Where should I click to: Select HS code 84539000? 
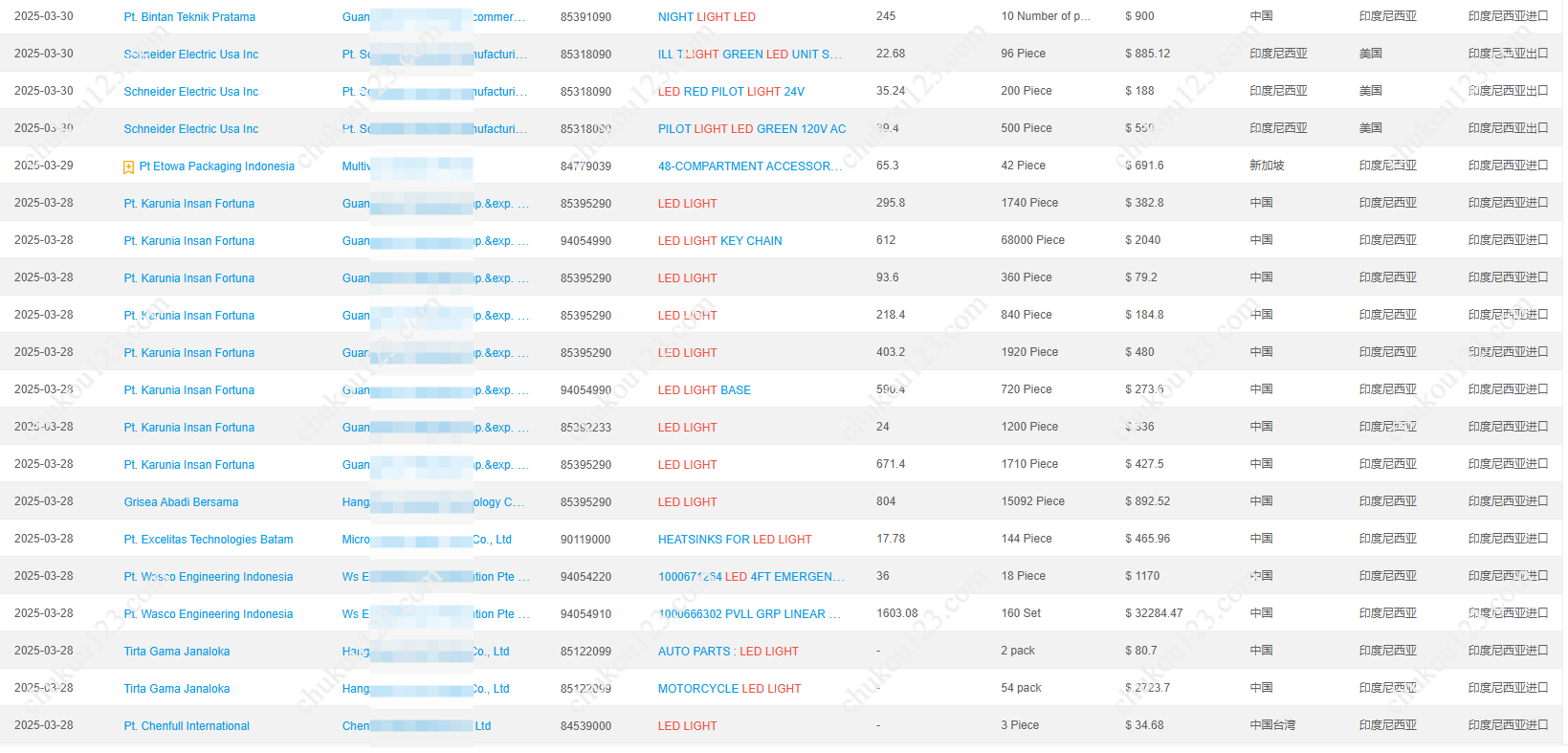585,726
